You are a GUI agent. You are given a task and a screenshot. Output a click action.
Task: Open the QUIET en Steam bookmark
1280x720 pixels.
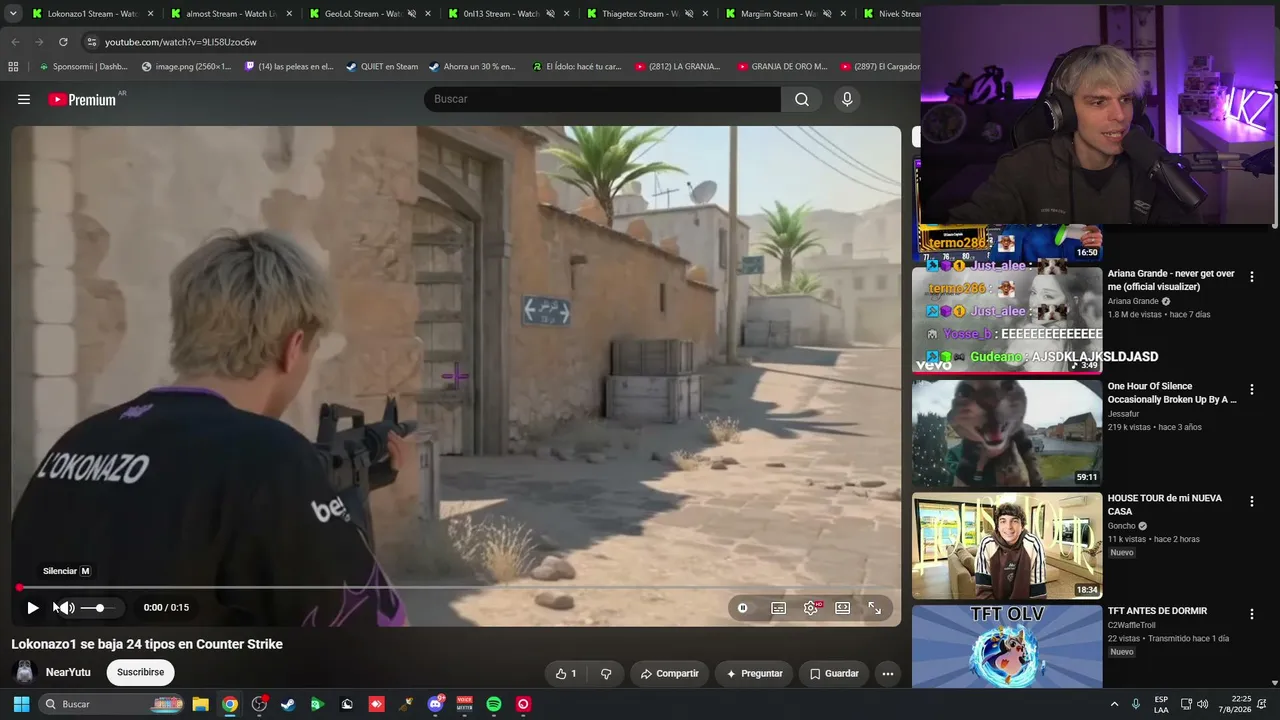[x=382, y=67]
